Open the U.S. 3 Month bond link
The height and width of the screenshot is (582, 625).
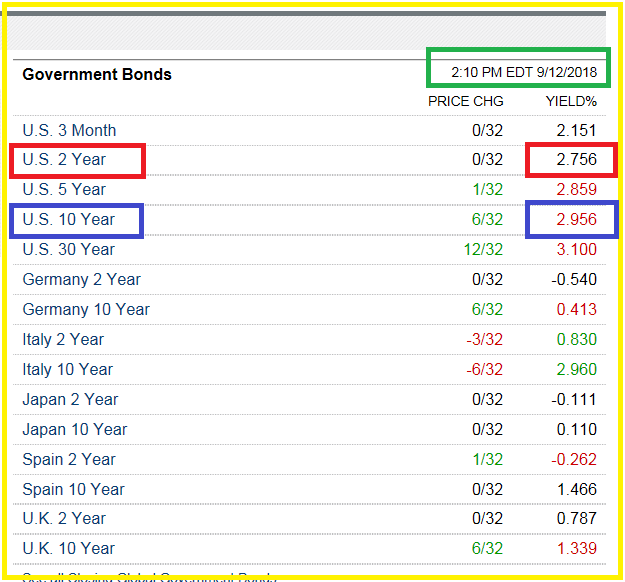69,130
